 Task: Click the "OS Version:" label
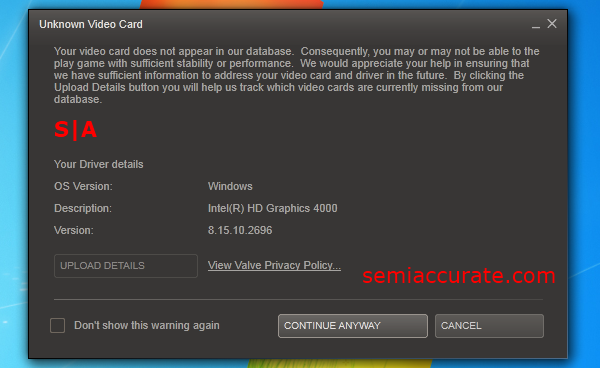click(x=83, y=186)
